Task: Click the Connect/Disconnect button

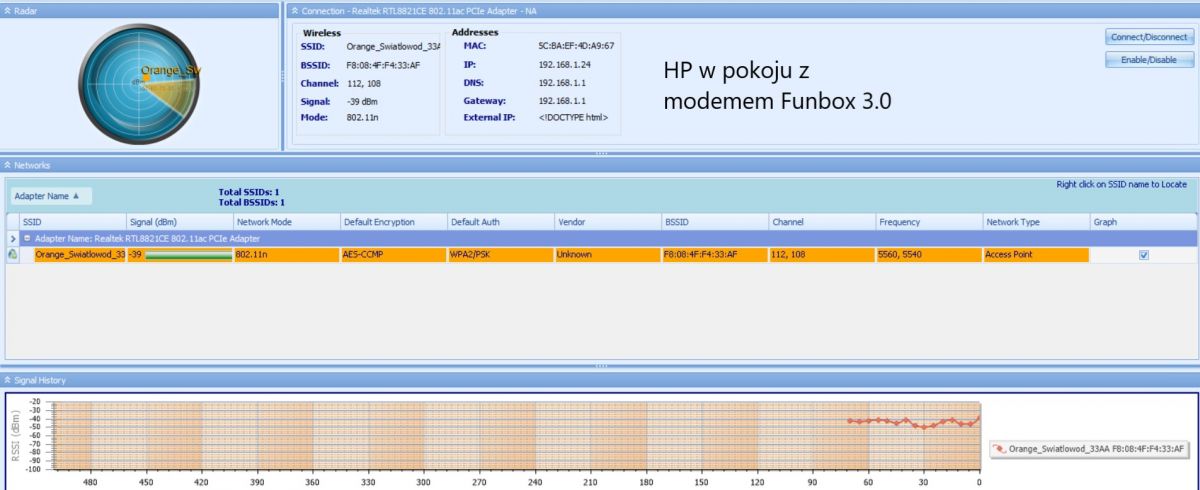Action: (x=1149, y=37)
